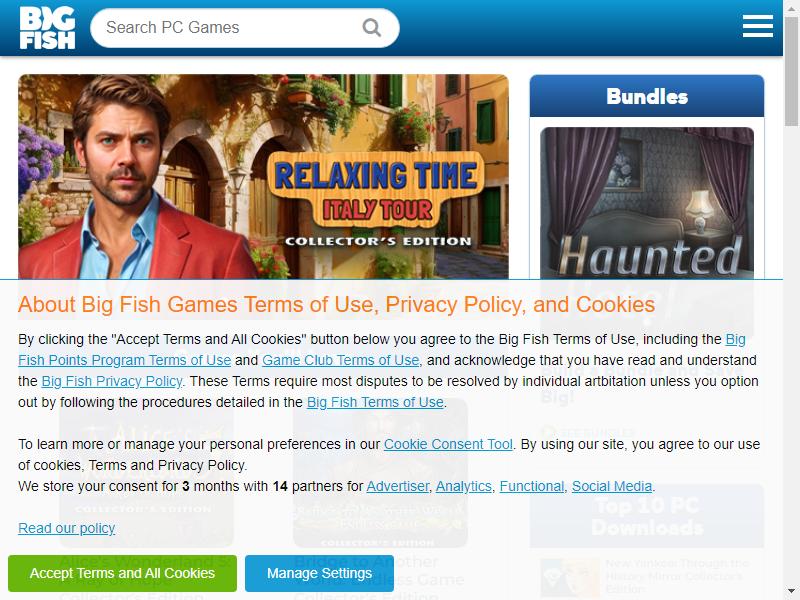This screenshot has height=600, width=800.
Task: Open the hamburger menu
Action: pos(758,26)
